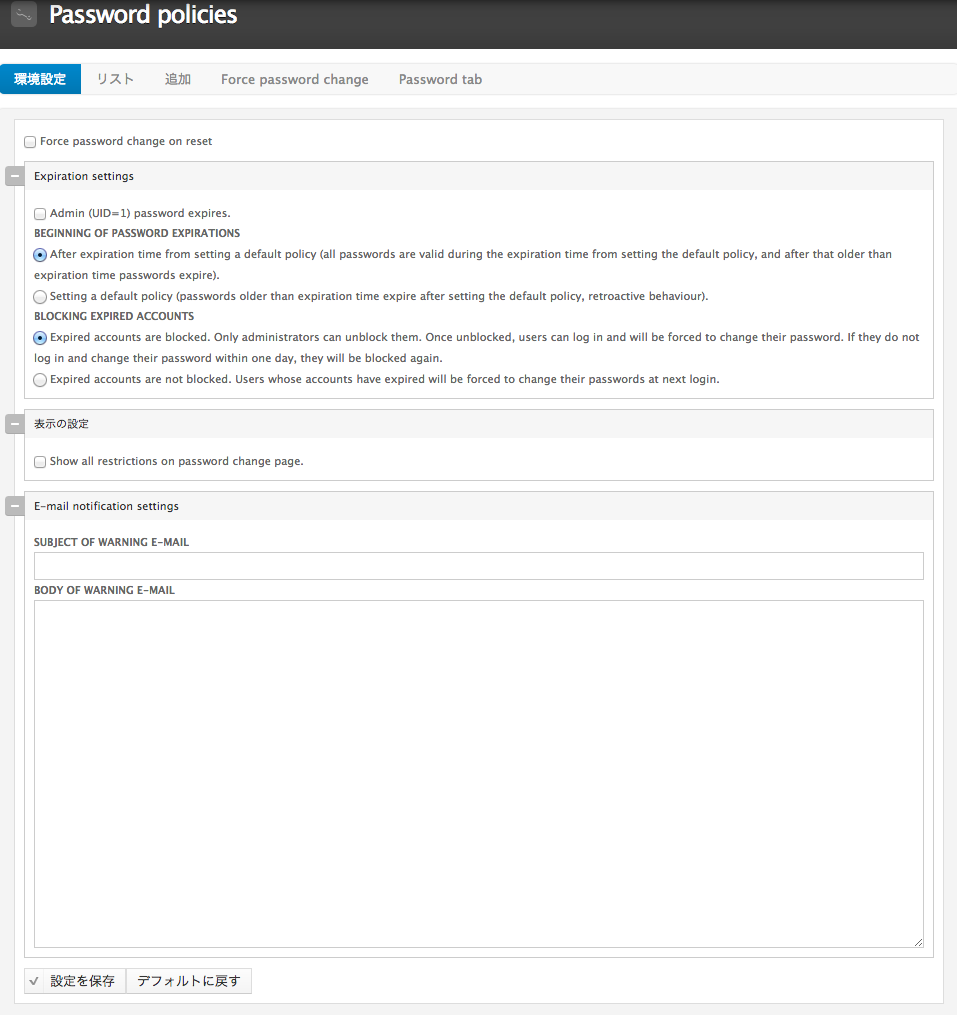957x1015 pixels.
Task: Choose Expired accounts are blocked option
Action: coord(40,338)
